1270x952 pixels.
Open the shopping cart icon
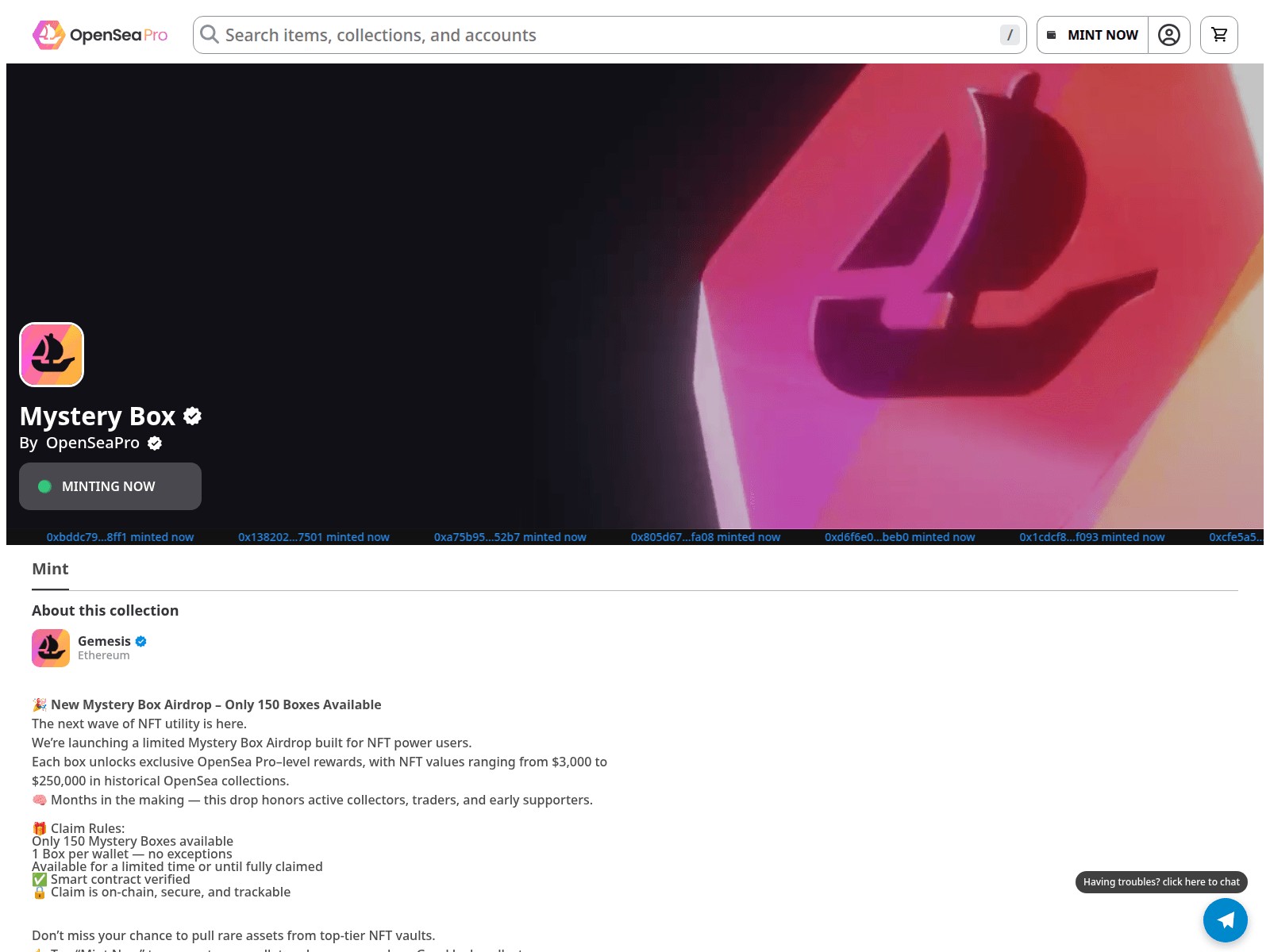pos(1218,34)
